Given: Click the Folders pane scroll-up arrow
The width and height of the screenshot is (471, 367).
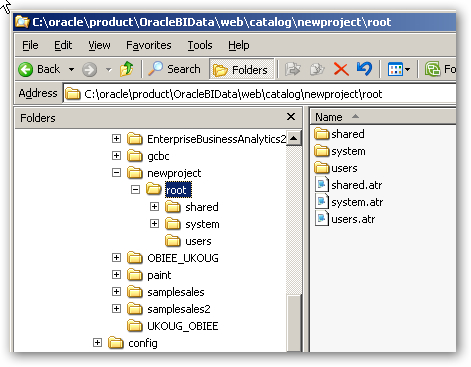Looking at the screenshot, I should [294, 138].
